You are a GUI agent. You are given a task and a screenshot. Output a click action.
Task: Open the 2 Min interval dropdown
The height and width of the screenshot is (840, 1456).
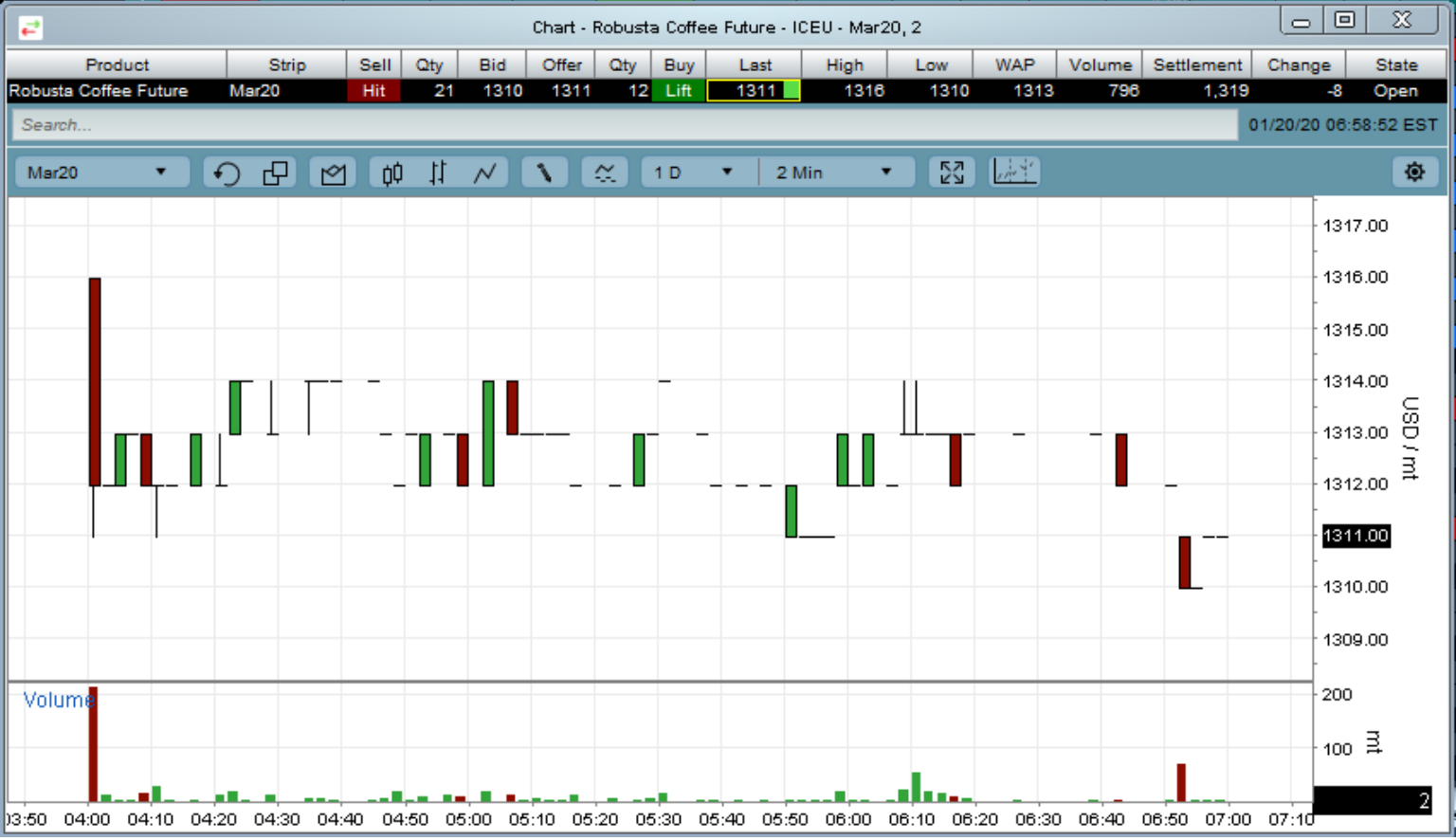coord(837,173)
